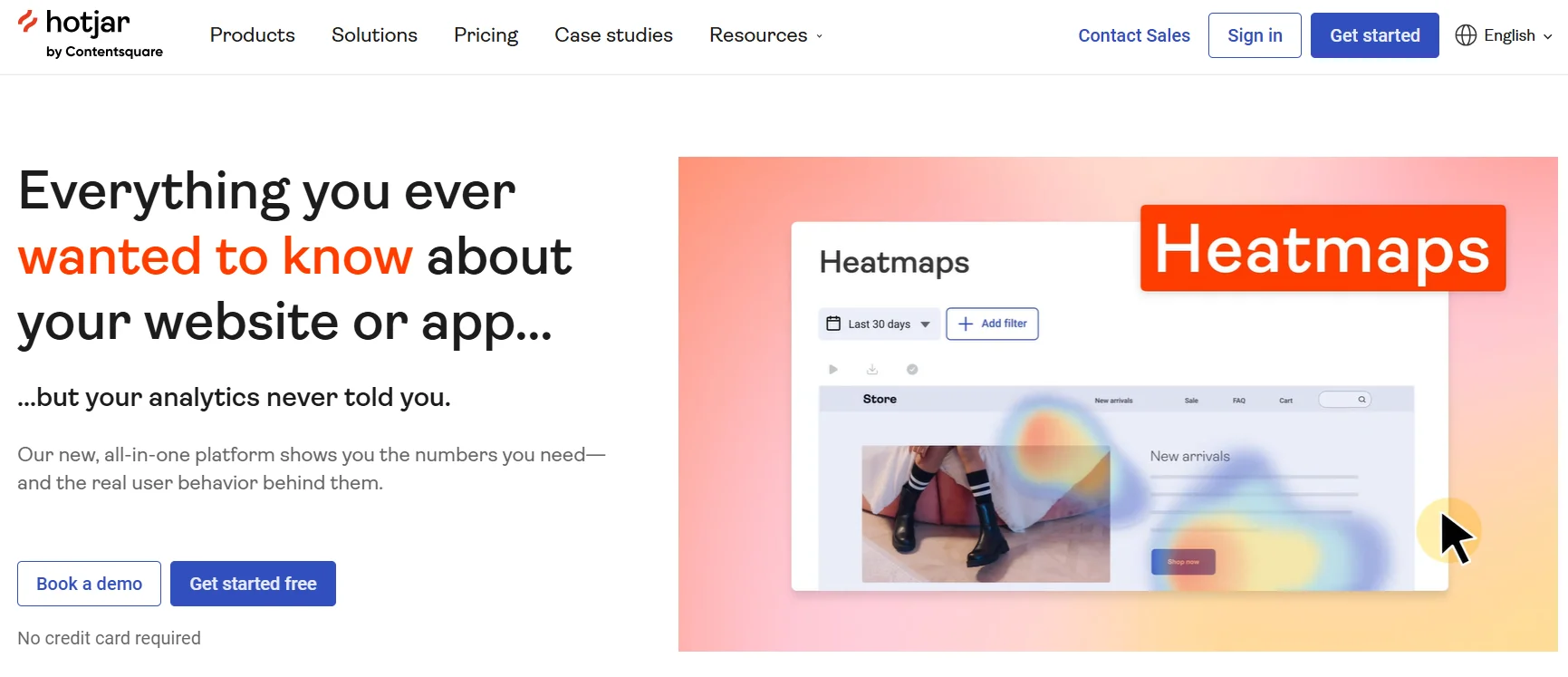Click the play icon below the filters
The height and width of the screenshot is (677, 1568).
(833, 369)
